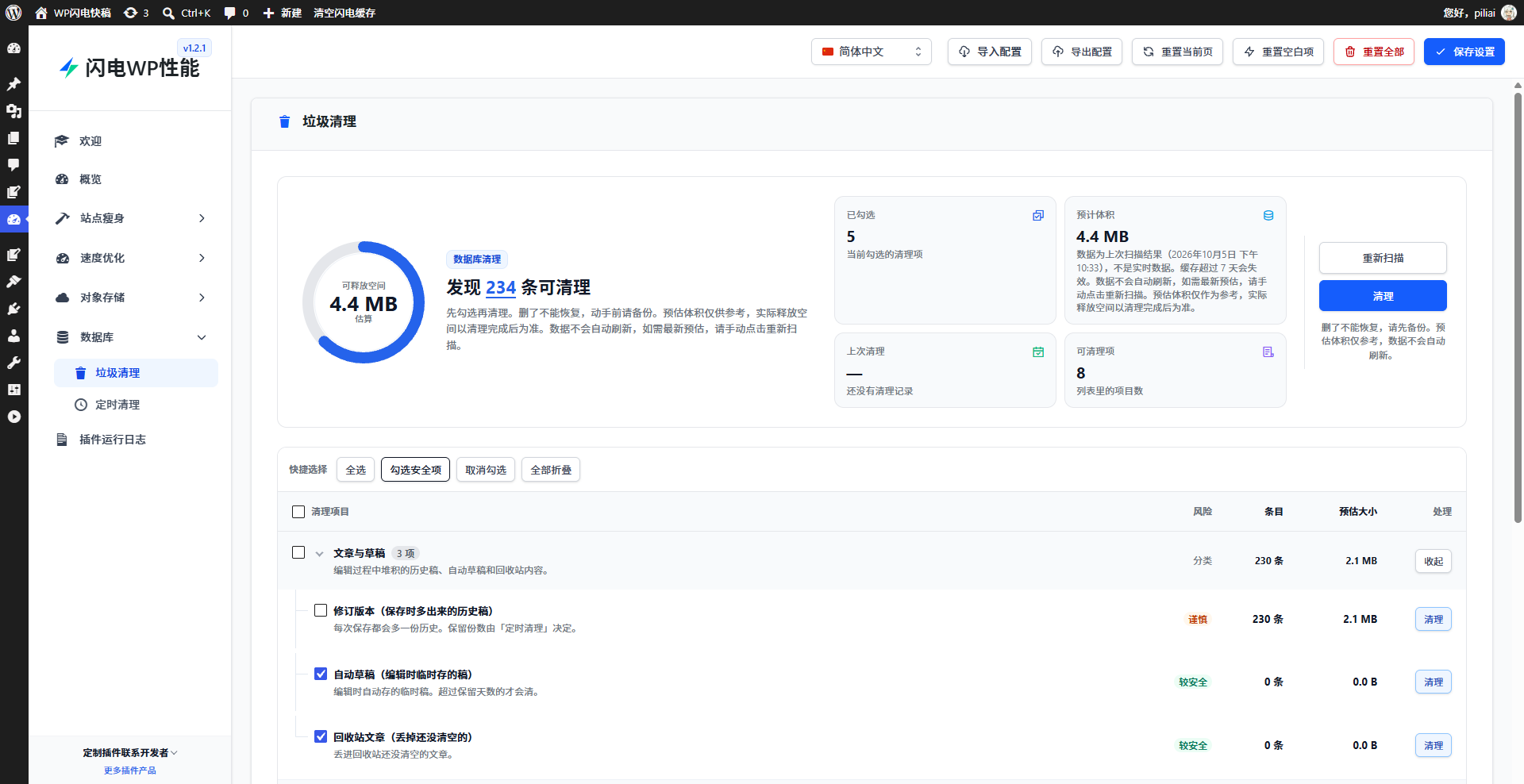
Task: Open the posts pin icon in left rail
Action: tap(13, 83)
